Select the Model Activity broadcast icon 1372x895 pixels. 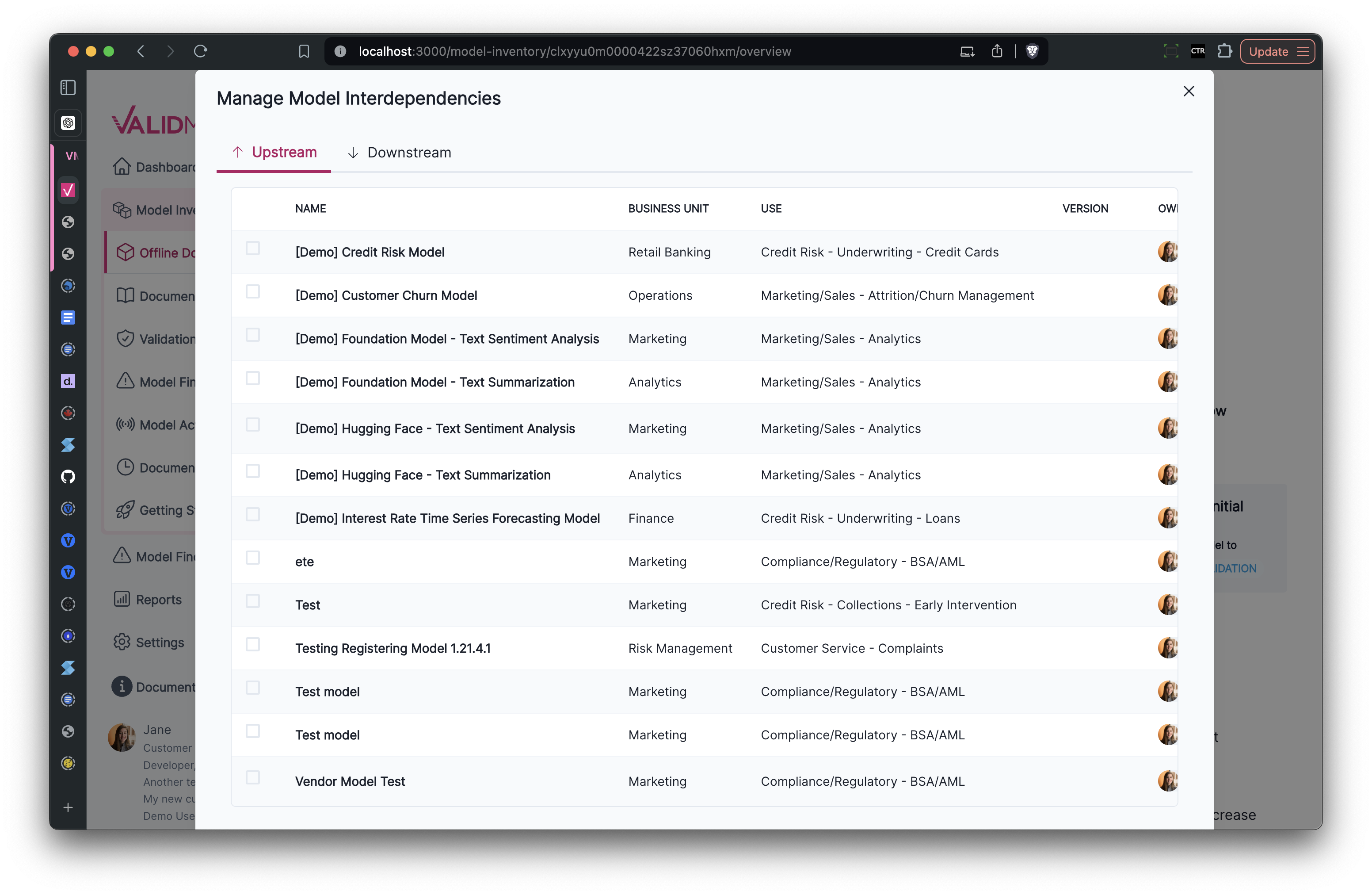pyautogui.click(x=125, y=425)
